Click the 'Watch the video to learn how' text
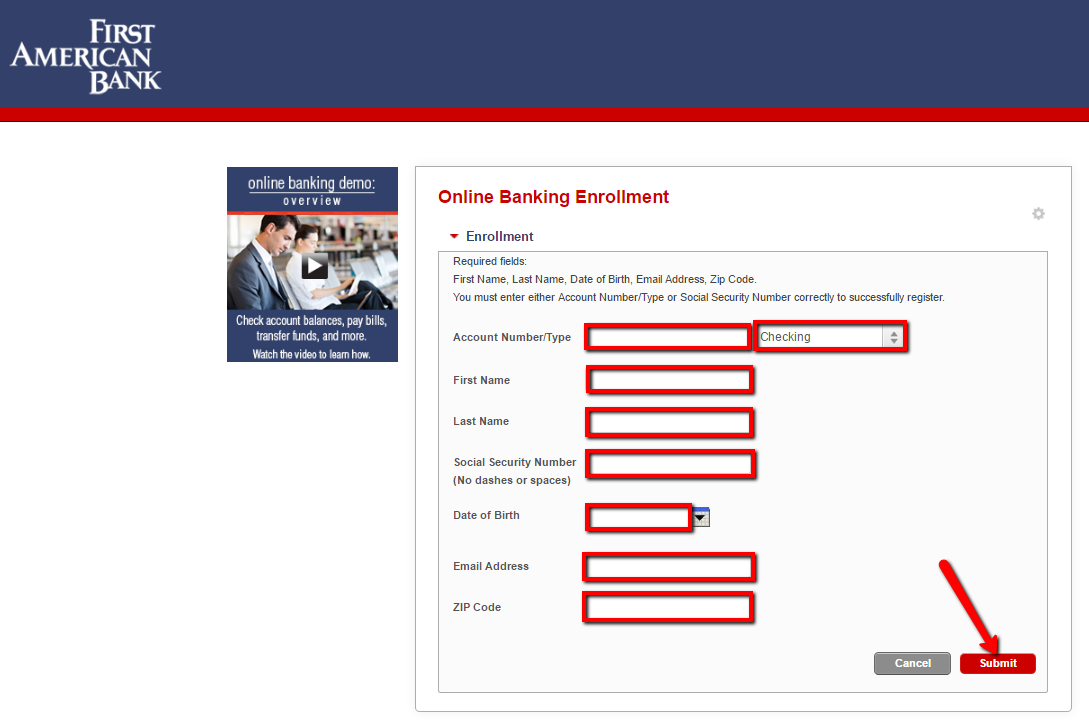Viewport: 1089px width, 720px height. 311,354
